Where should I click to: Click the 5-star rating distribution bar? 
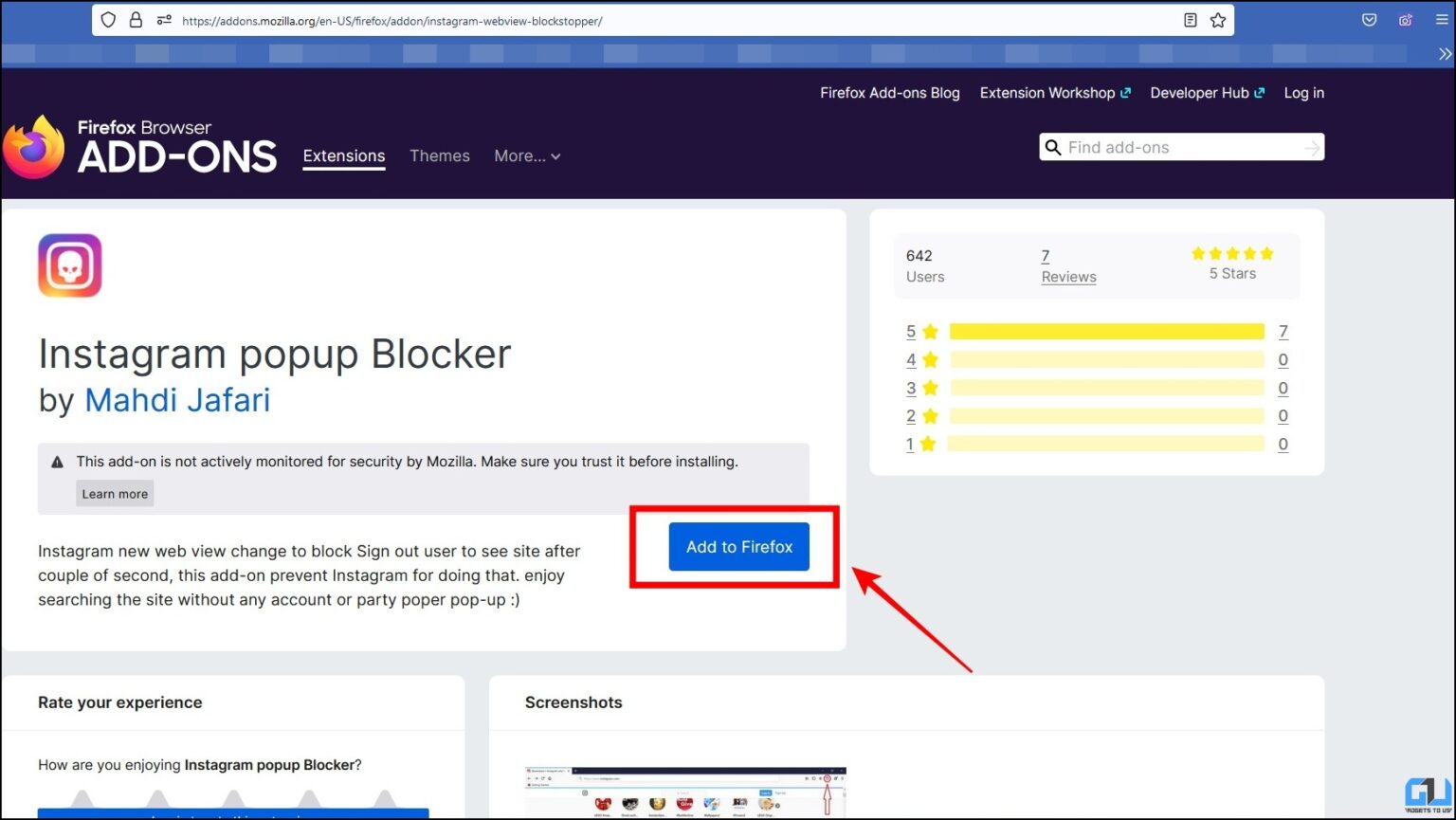tap(1105, 331)
